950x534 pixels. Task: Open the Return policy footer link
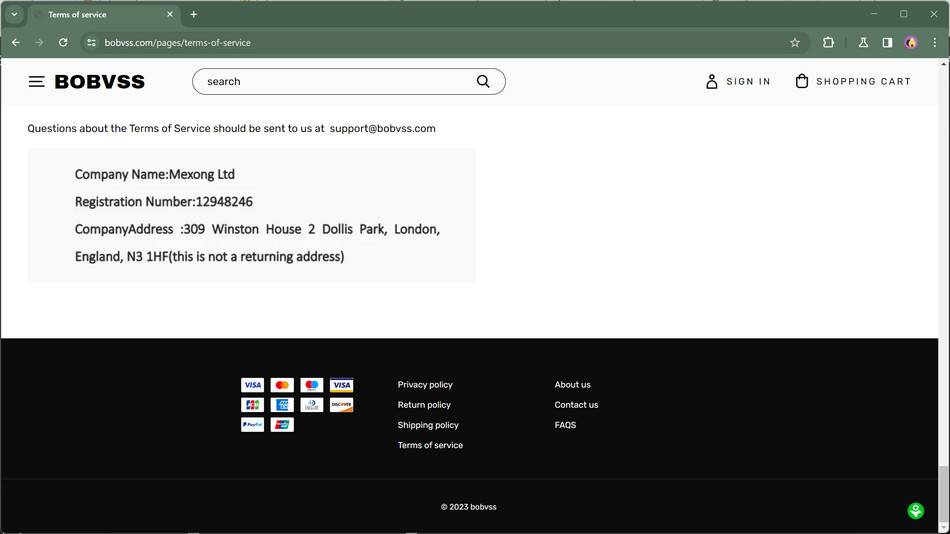point(424,404)
